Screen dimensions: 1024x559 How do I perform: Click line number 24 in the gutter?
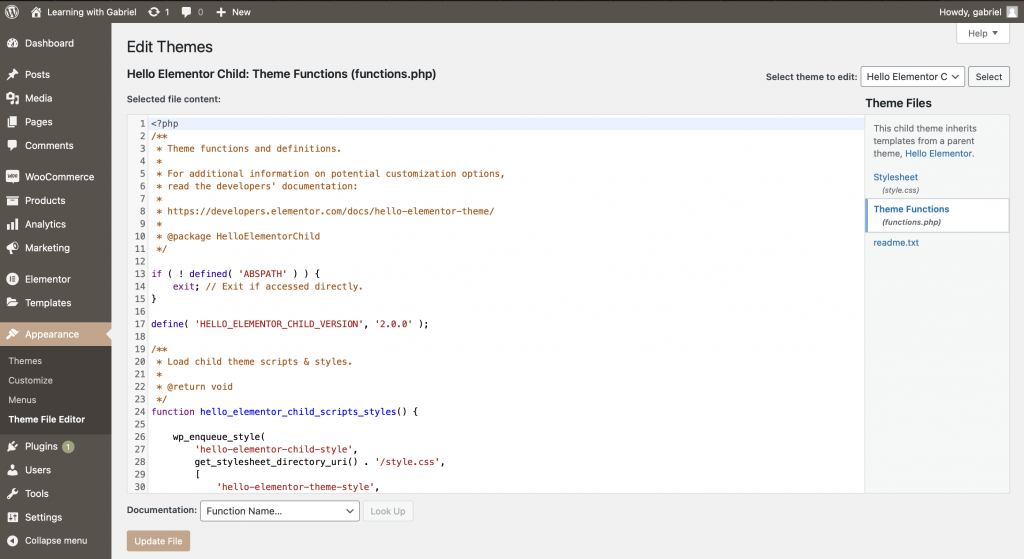[x=140, y=411]
